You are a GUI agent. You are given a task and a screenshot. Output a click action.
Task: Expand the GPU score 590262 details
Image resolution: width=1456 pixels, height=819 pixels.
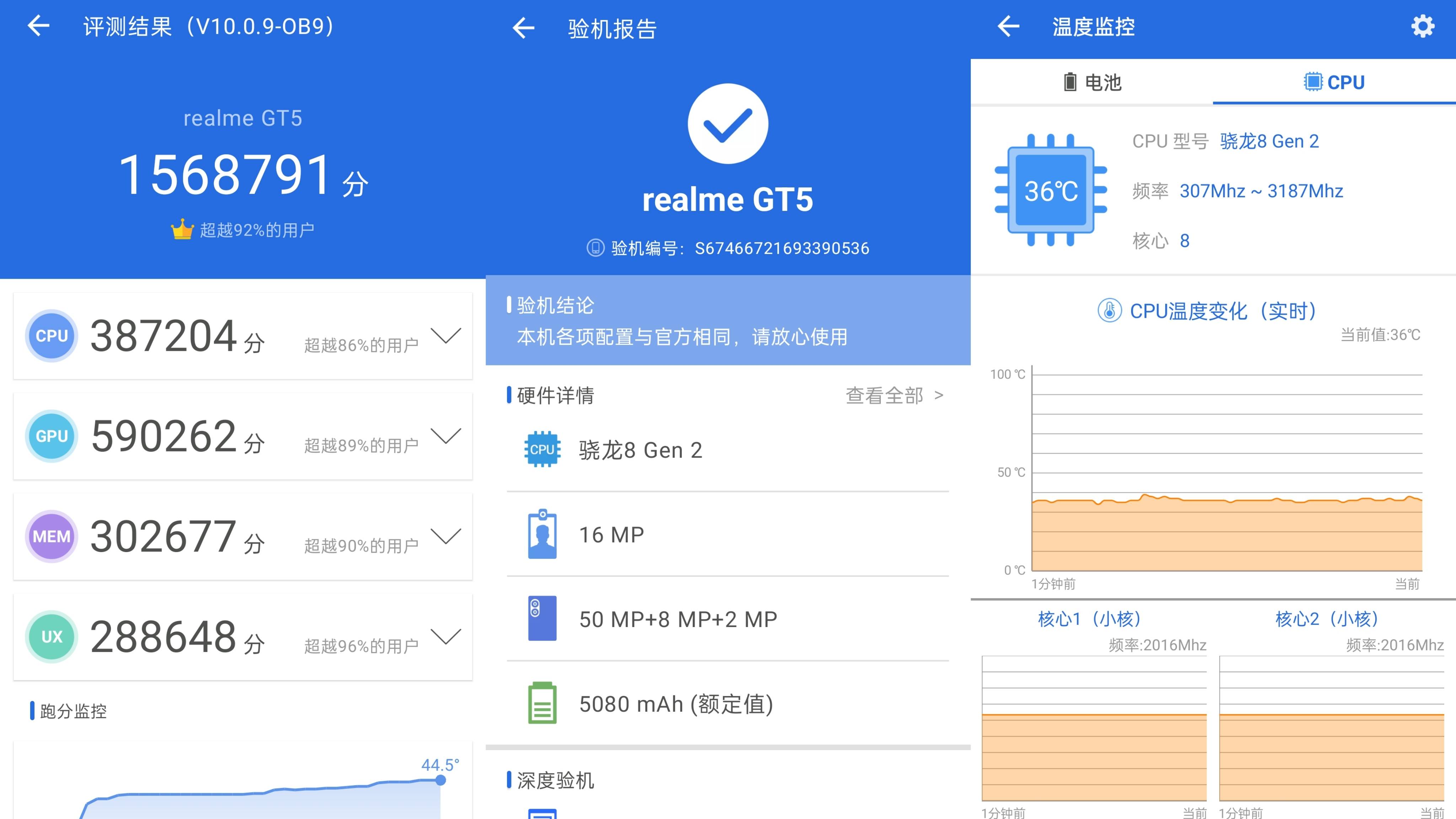tap(446, 435)
